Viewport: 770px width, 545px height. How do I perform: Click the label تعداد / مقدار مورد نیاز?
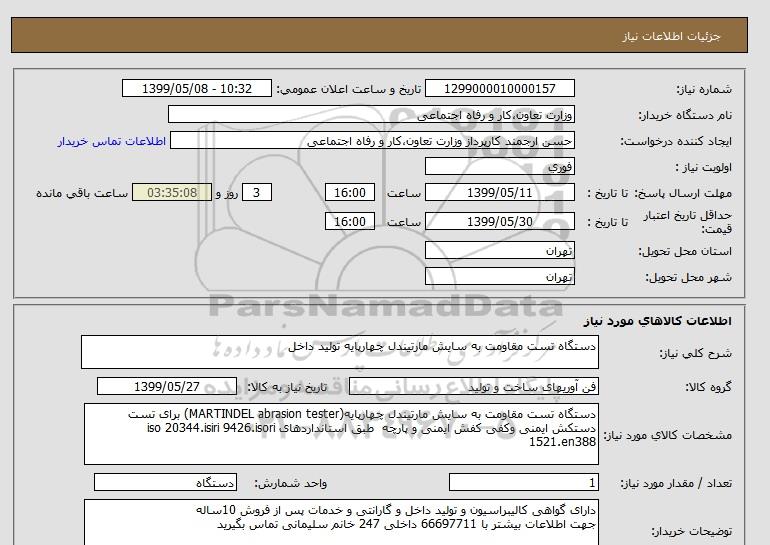pos(676,484)
